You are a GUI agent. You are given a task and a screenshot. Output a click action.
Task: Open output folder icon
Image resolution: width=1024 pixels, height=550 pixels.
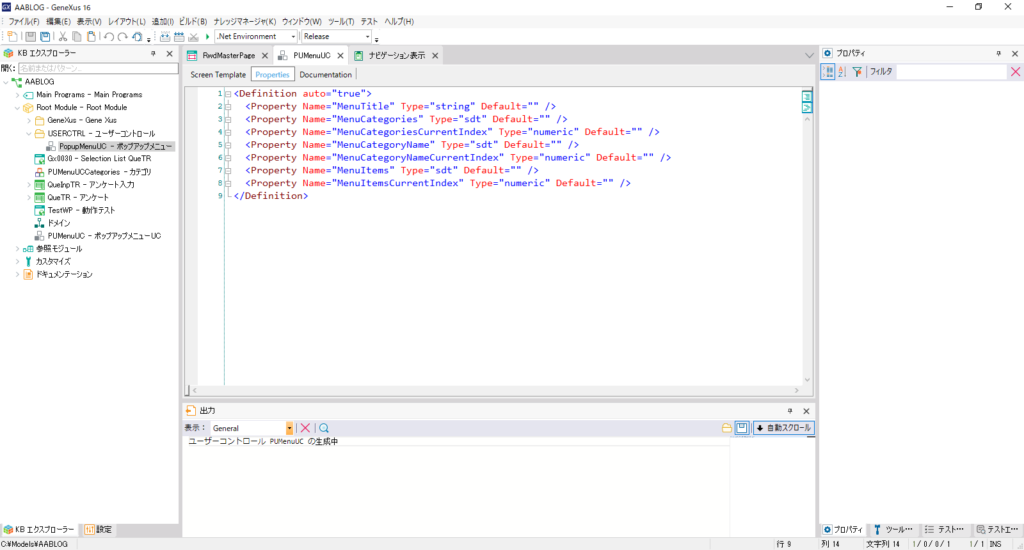click(x=726, y=428)
